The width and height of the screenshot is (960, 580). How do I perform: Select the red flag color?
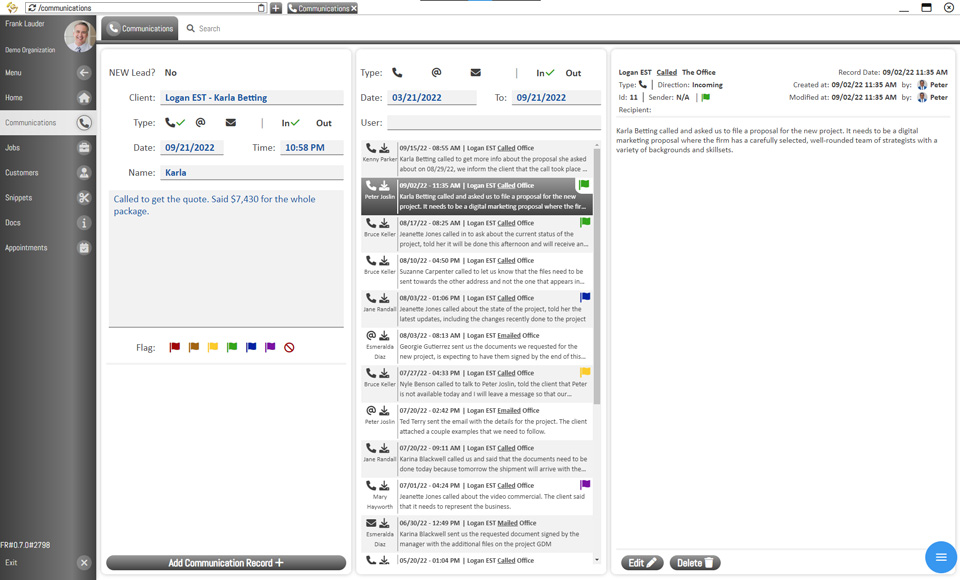(x=174, y=347)
